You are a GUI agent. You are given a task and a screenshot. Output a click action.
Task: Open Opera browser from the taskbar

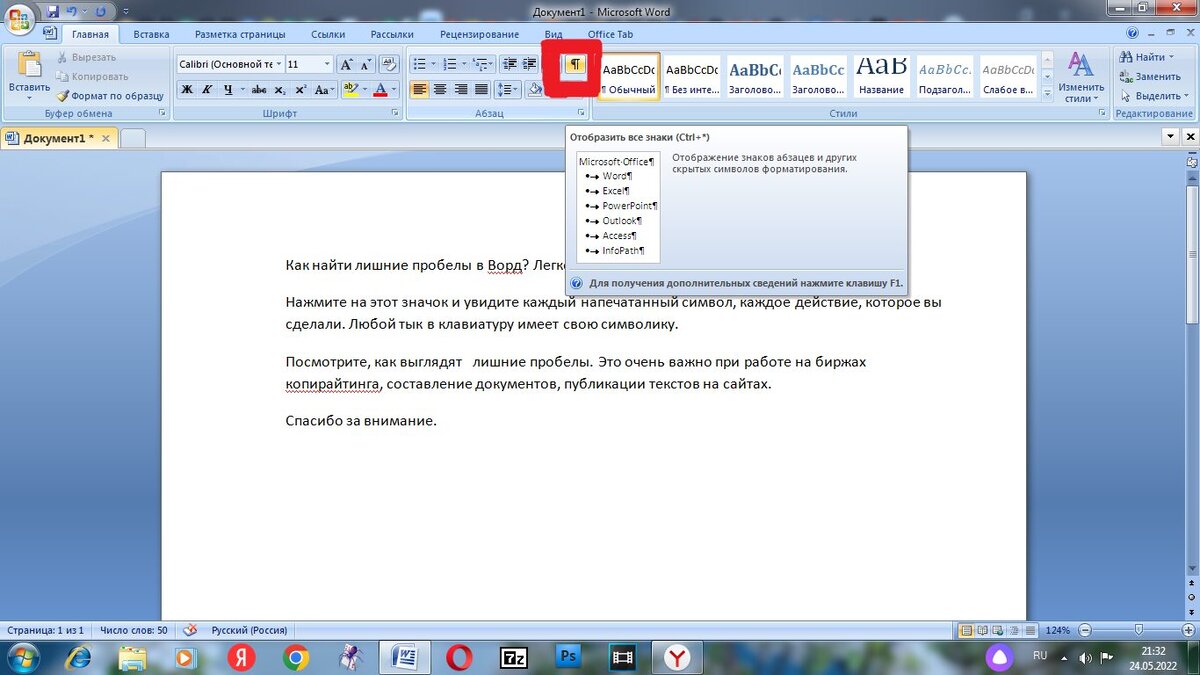pos(459,657)
